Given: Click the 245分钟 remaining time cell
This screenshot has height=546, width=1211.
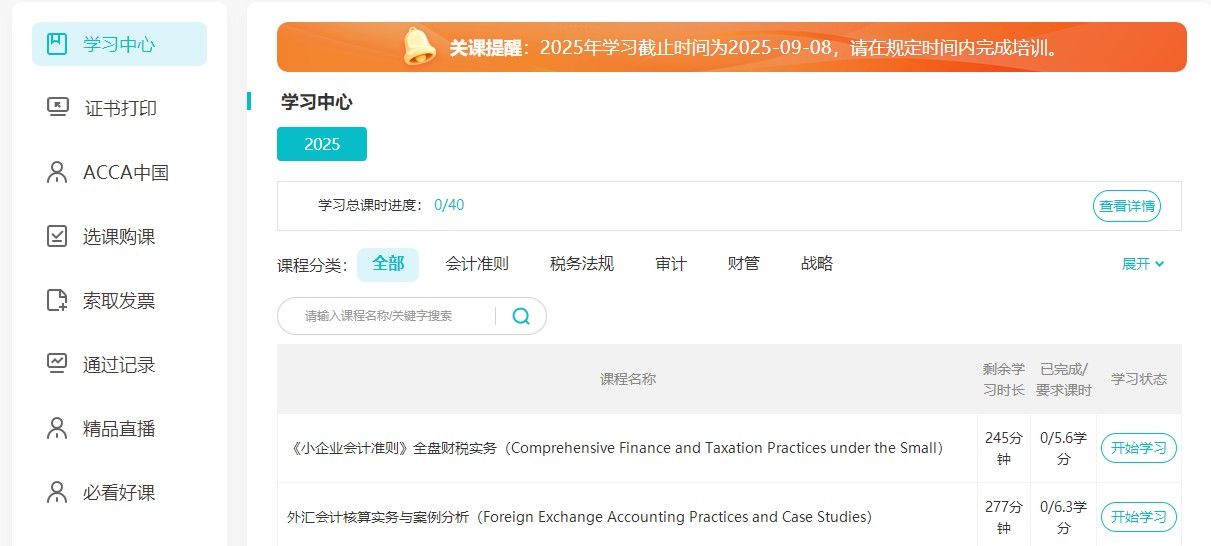Looking at the screenshot, I should click(x=1004, y=448).
